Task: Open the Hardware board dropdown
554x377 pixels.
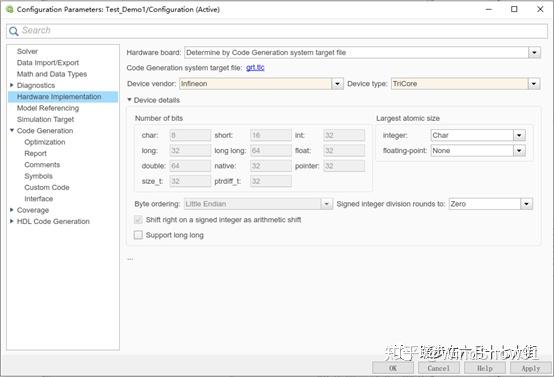Action: click(534, 53)
